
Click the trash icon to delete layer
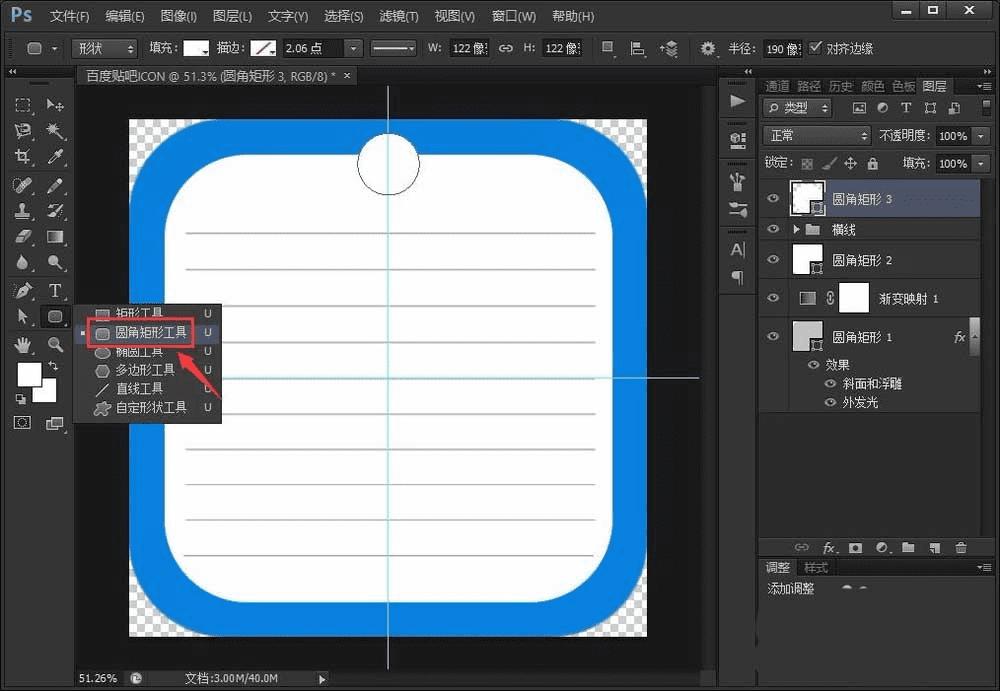pos(961,547)
